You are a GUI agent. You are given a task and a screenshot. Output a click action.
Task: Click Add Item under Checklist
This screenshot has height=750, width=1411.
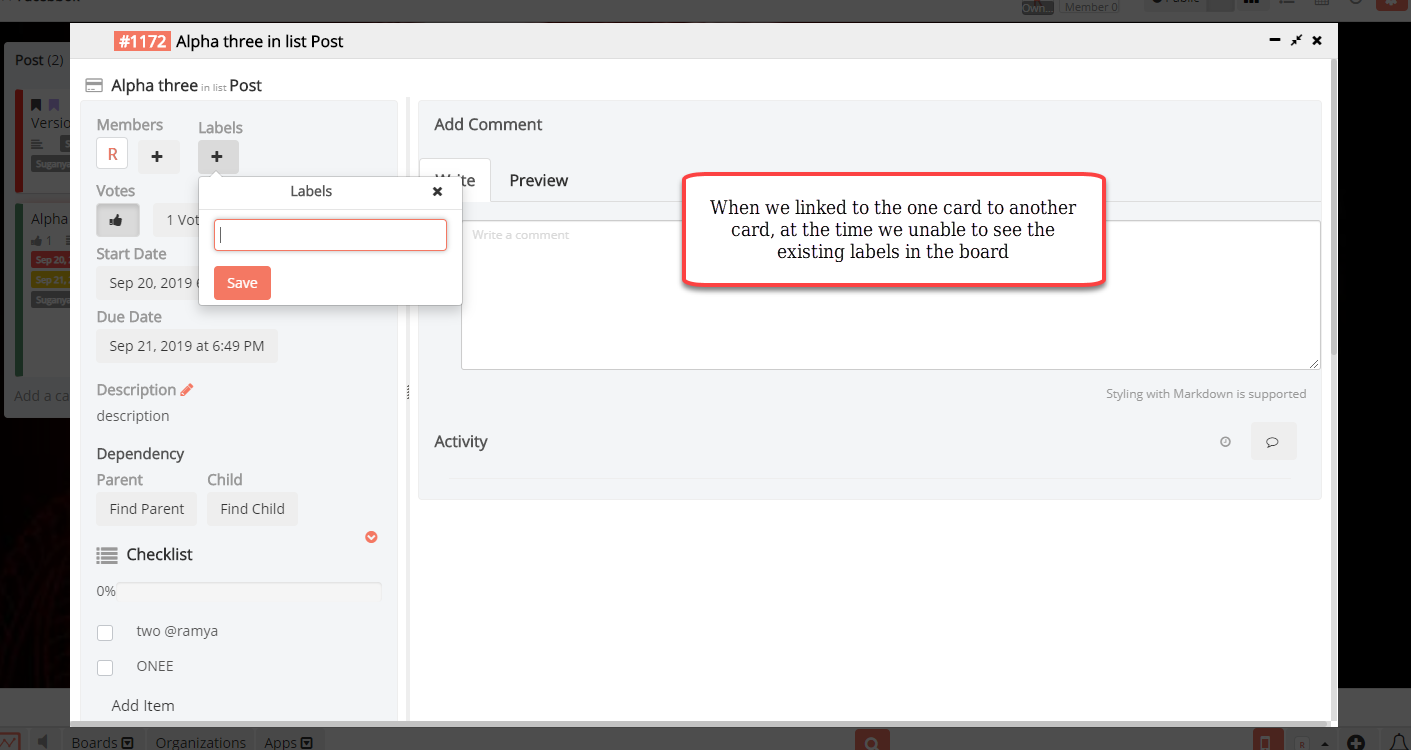click(143, 705)
